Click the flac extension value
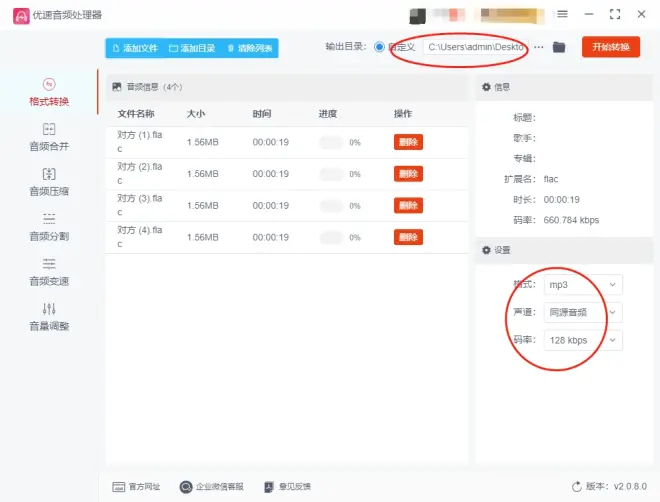Viewport: 660px width, 502px height. pos(551,179)
